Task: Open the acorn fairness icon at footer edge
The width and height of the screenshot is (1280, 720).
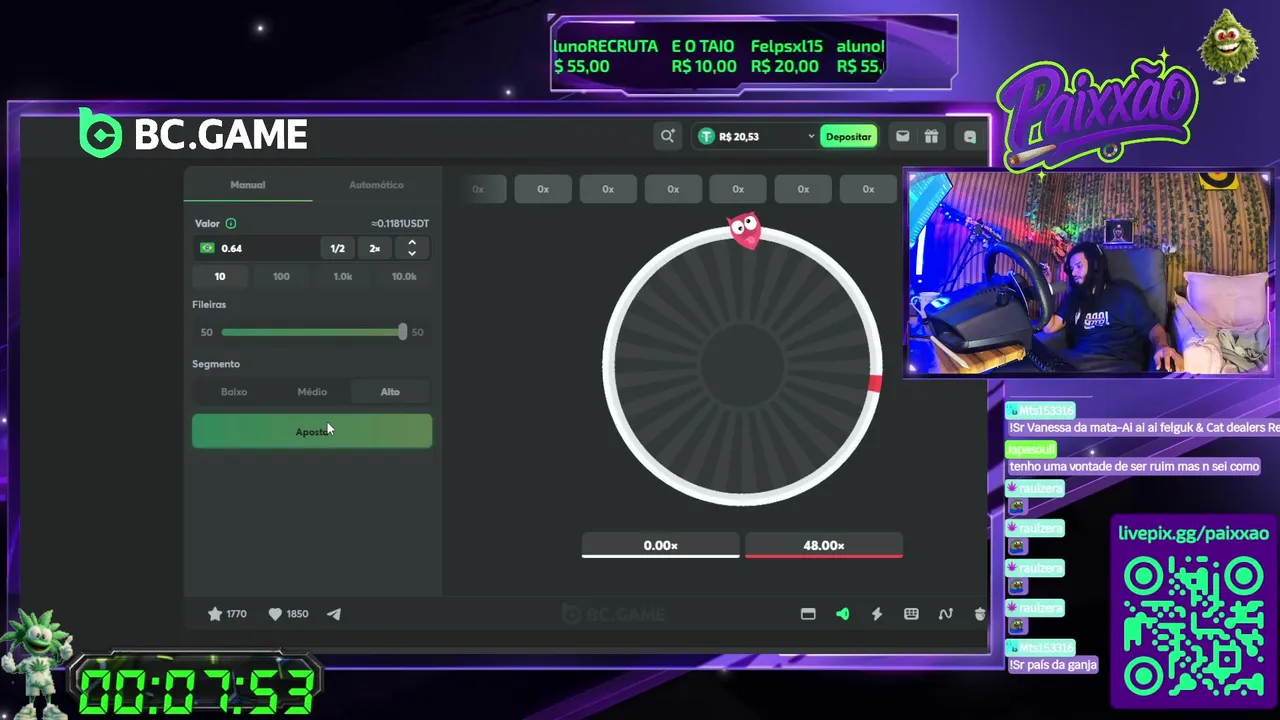Action: pyautogui.click(x=979, y=614)
